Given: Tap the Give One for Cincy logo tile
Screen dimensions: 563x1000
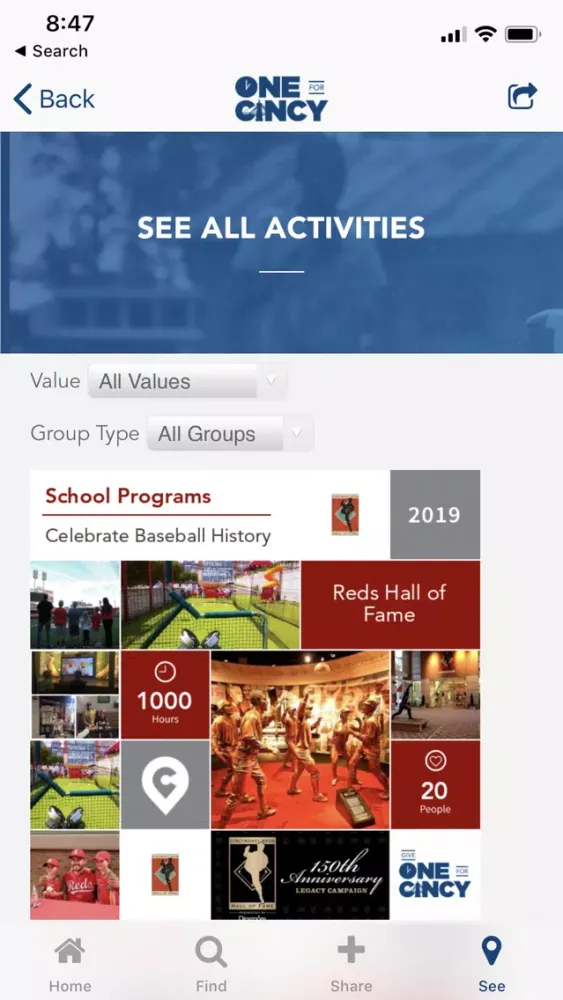Looking at the screenshot, I should click(435, 875).
